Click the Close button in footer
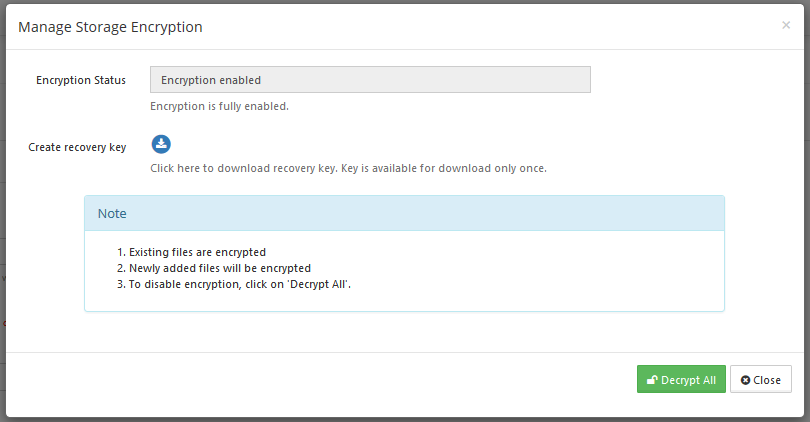 pyautogui.click(x=760, y=379)
